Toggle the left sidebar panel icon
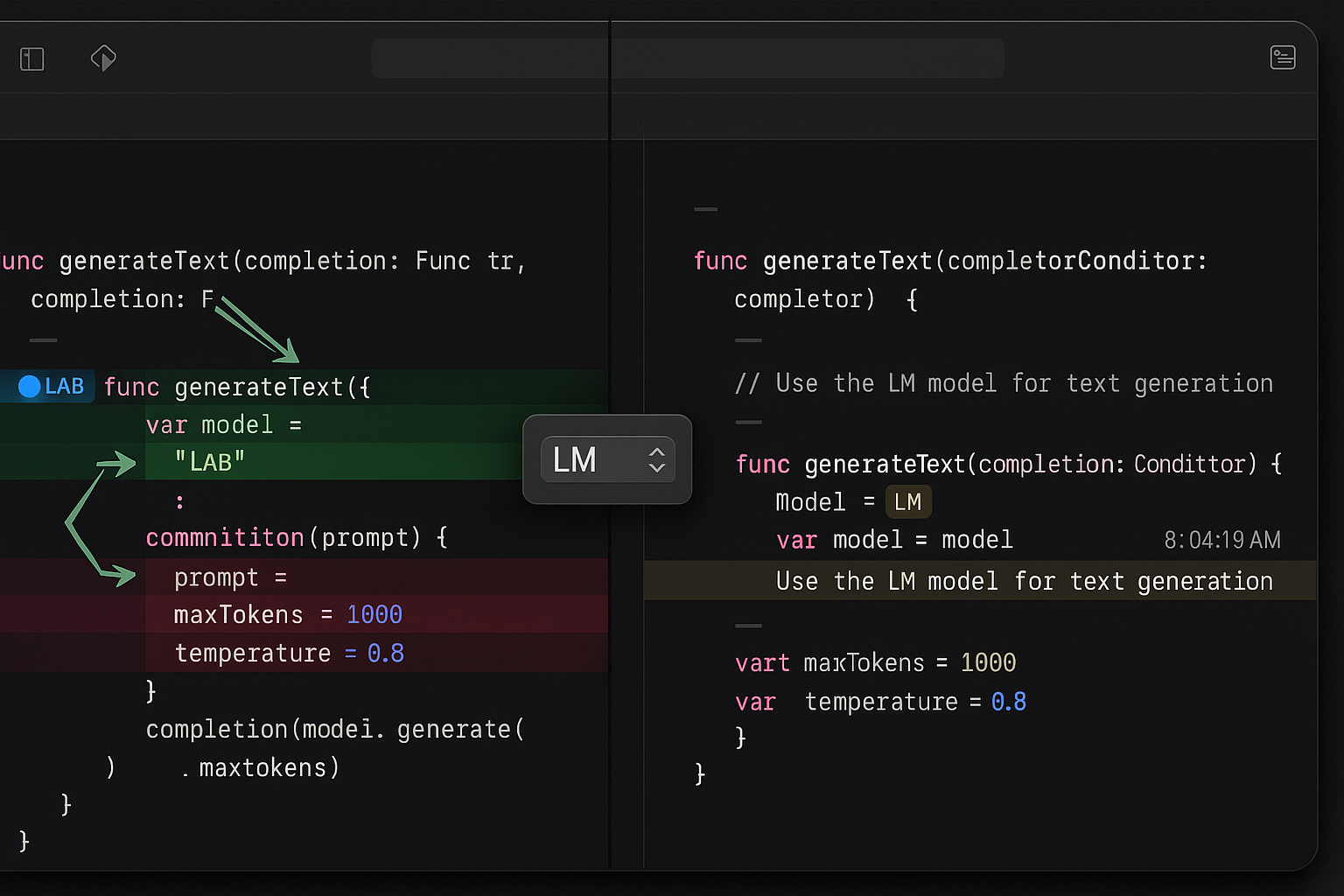 point(32,59)
